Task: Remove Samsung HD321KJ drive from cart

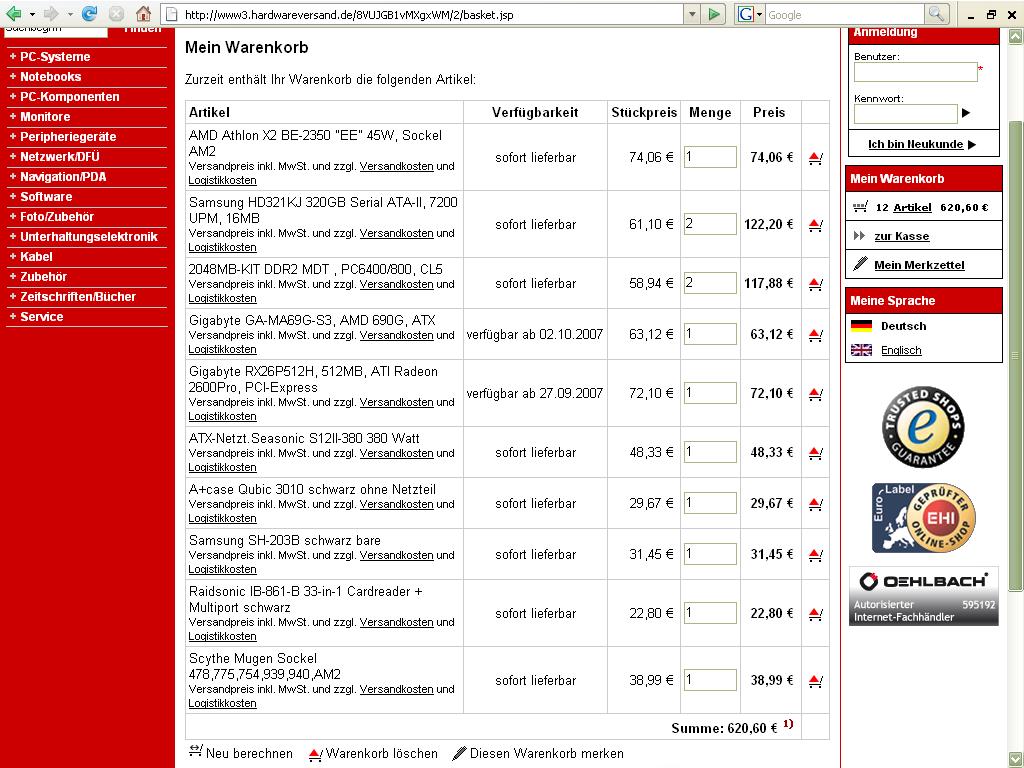Action: 816,225
